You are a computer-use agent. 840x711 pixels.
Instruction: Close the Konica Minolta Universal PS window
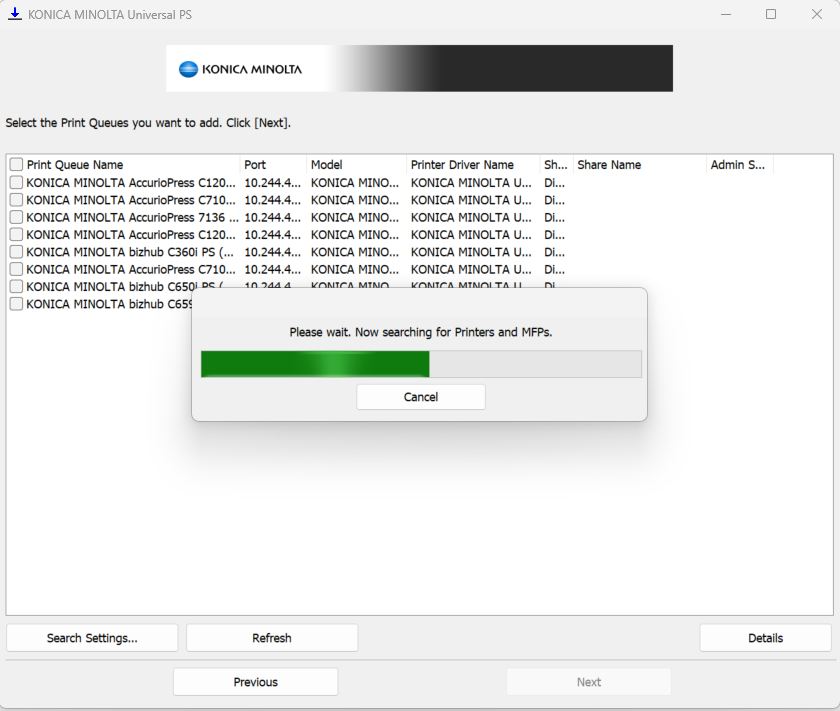coord(816,14)
